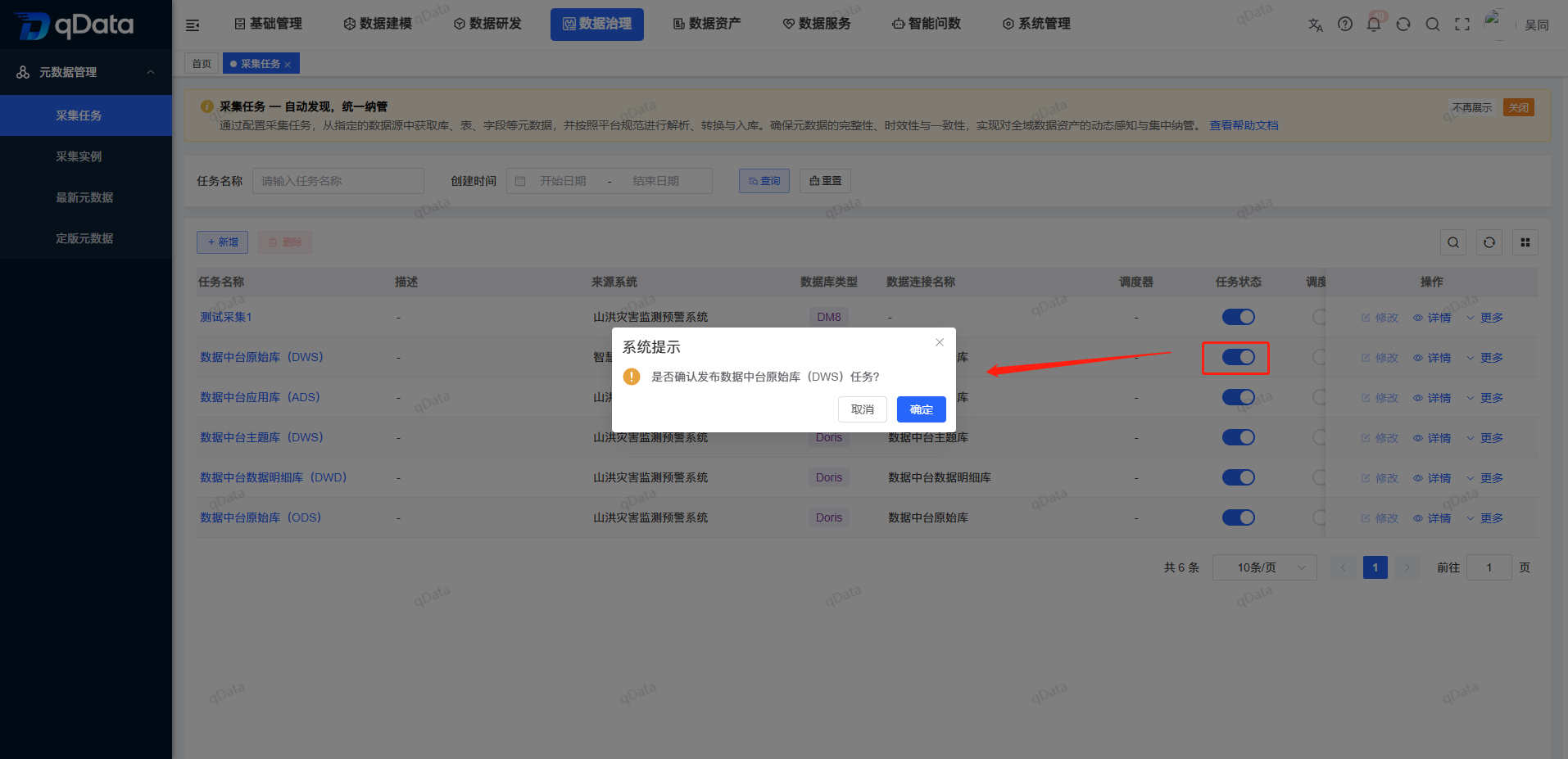Focus the 前往 page number input

click(1489, 567)
